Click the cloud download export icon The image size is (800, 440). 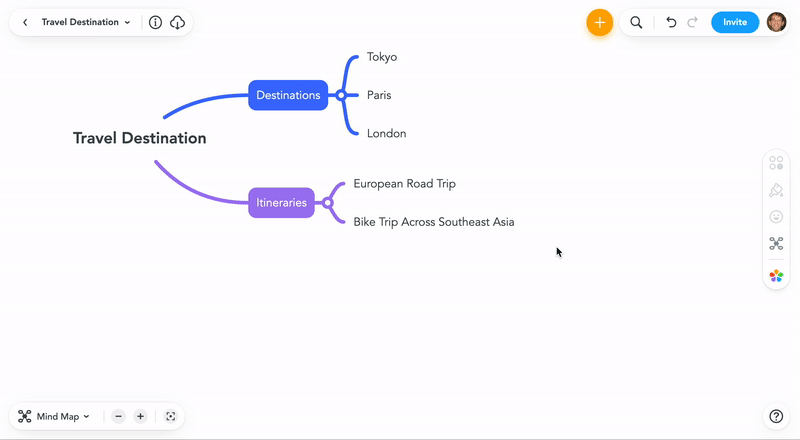pyautogui.click(x=177, y=22)
